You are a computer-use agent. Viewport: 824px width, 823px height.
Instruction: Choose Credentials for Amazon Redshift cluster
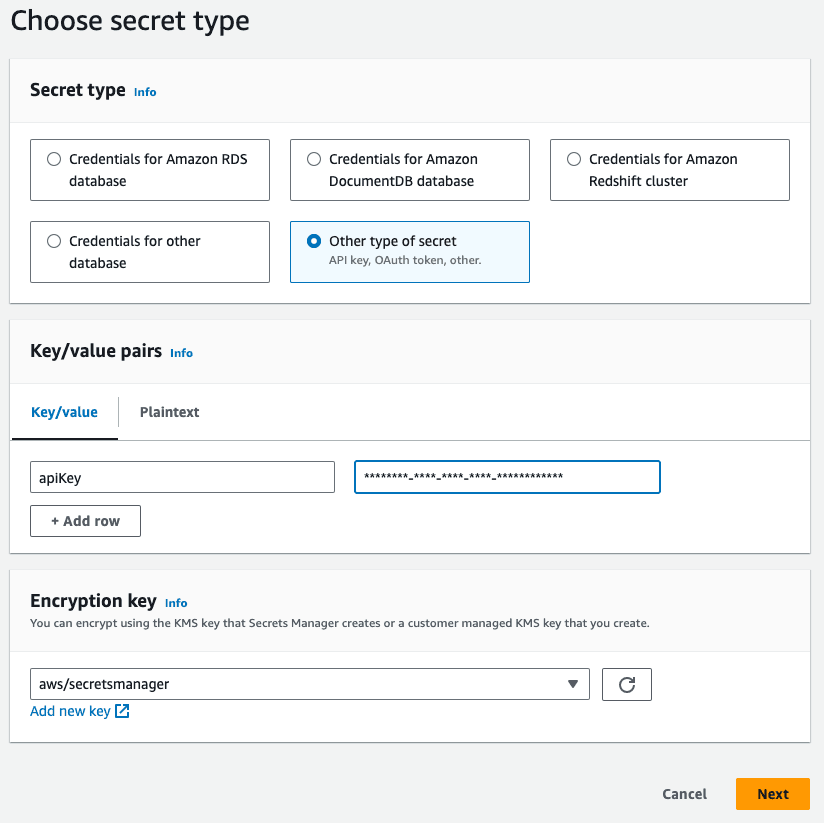click(x=574, y=159)
